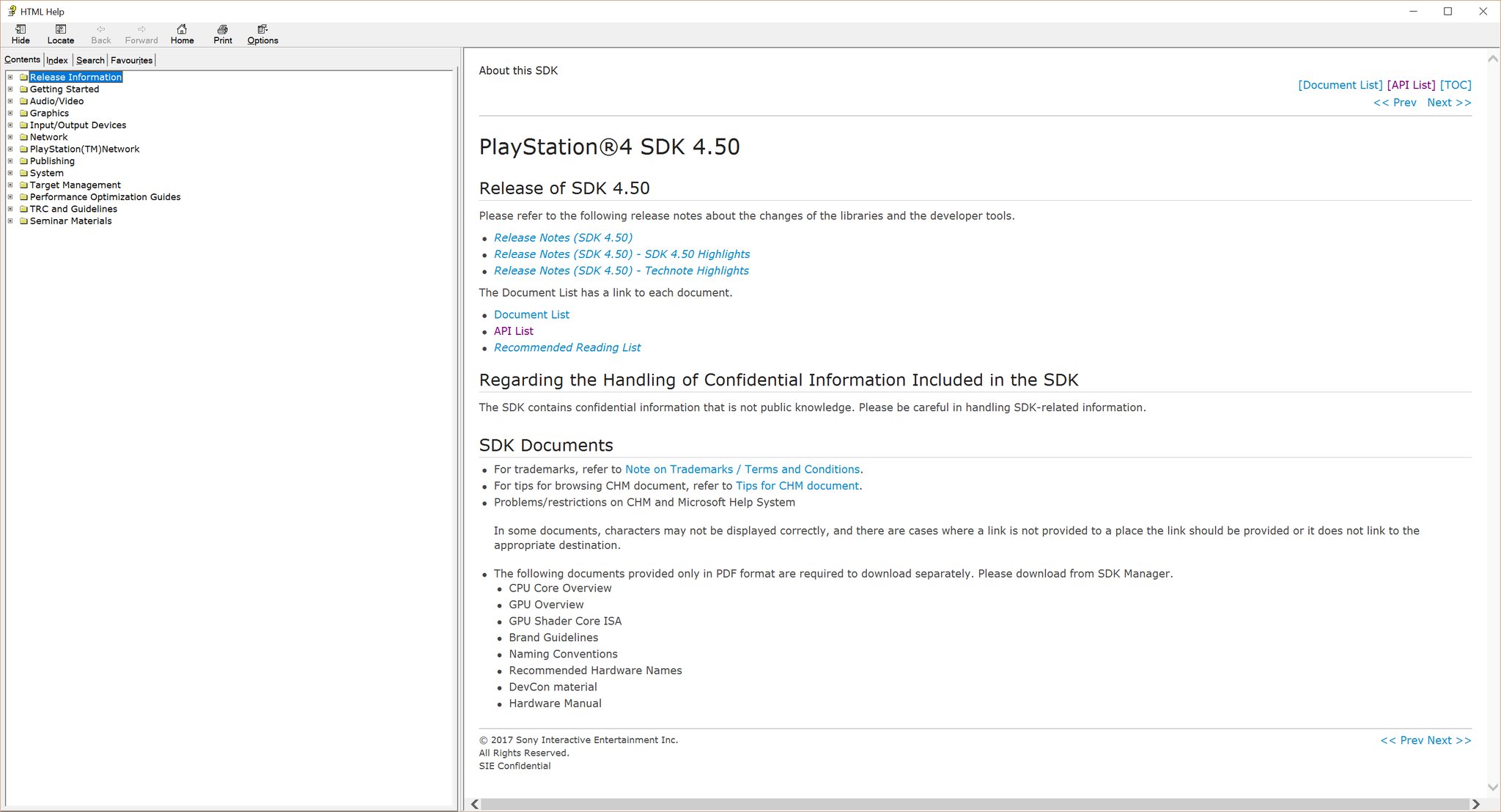Expand the Target Management tree node
The height and width of the screenshot is (812, 1501).
click(10, 185)
